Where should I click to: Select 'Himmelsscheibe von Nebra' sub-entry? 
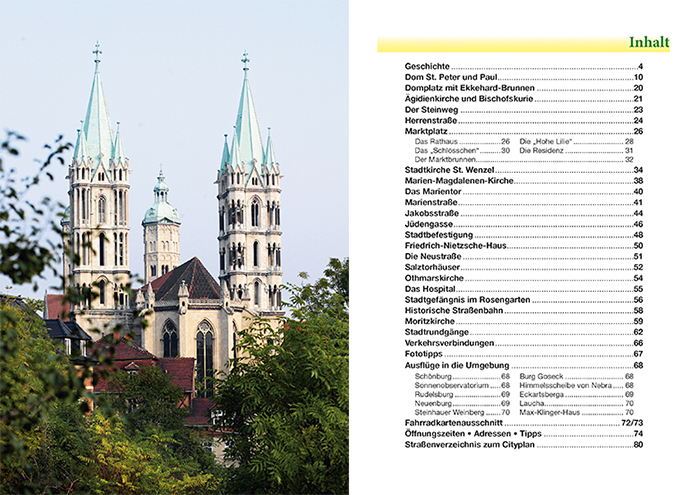pyautogui.click(x=576, y=385)
